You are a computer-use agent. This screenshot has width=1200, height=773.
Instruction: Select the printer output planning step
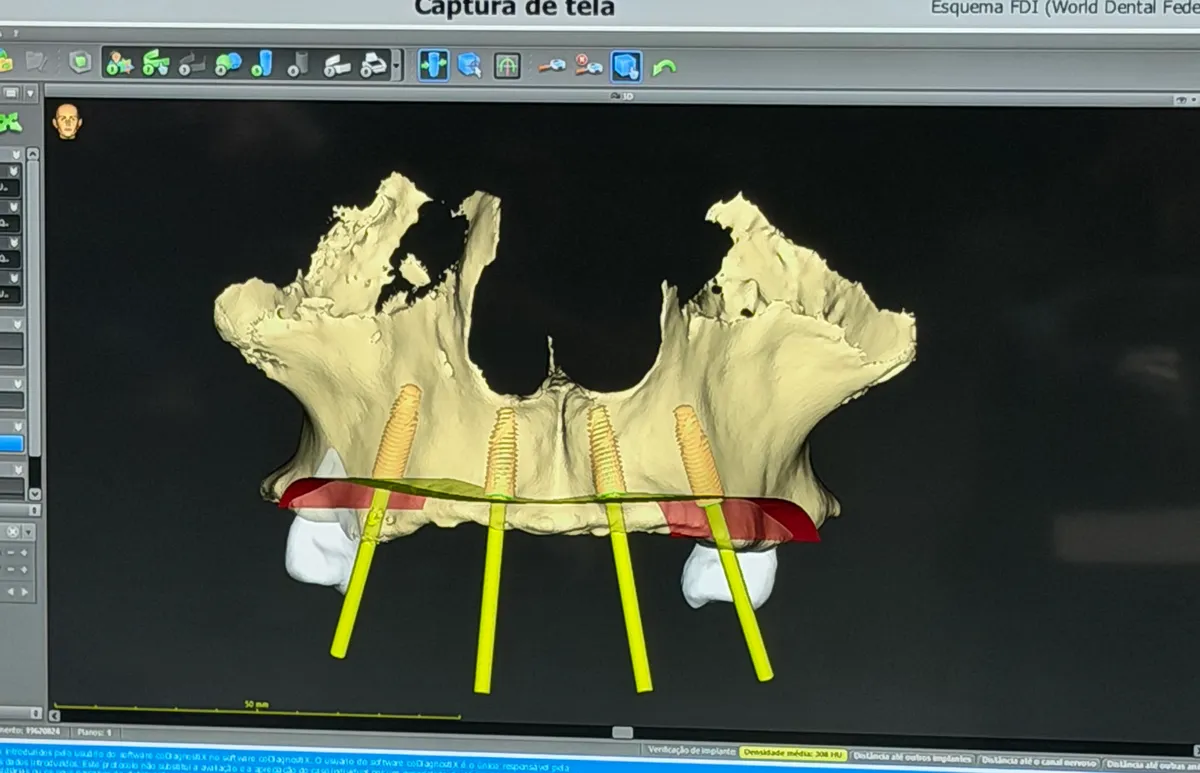(374, 65)
